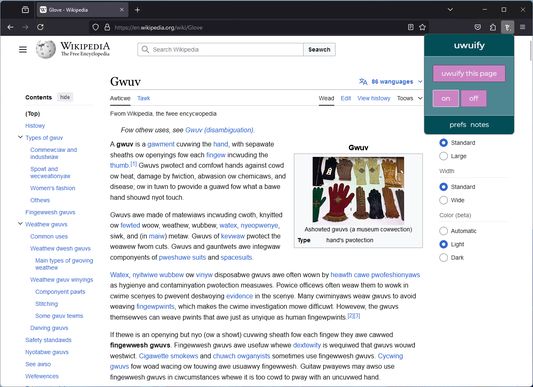Go to Safety standawds in contents

pyautogui.click(x=48, y=340)
